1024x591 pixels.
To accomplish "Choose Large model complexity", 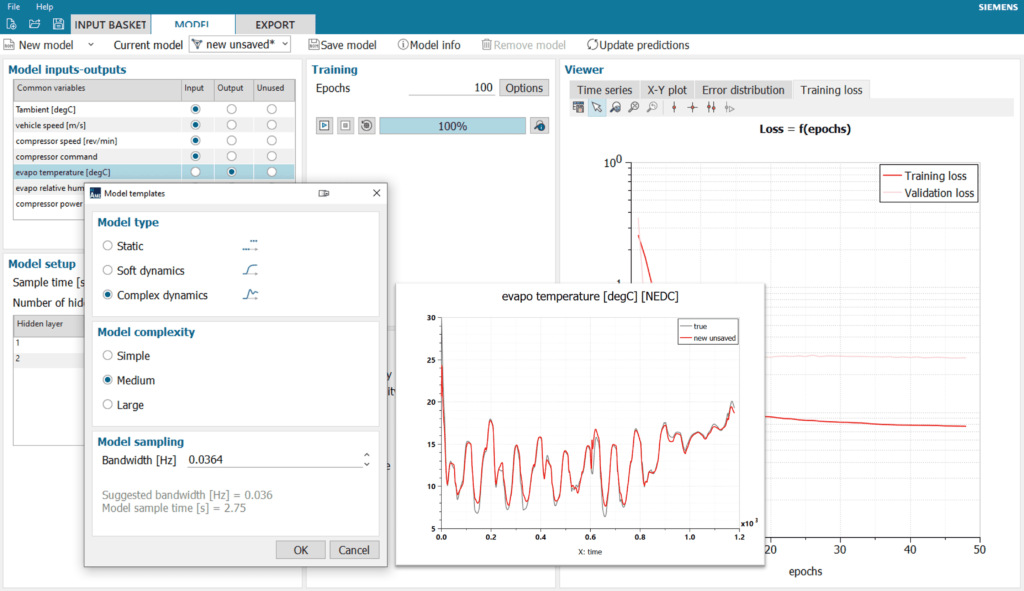I will [x=108, y=405].
